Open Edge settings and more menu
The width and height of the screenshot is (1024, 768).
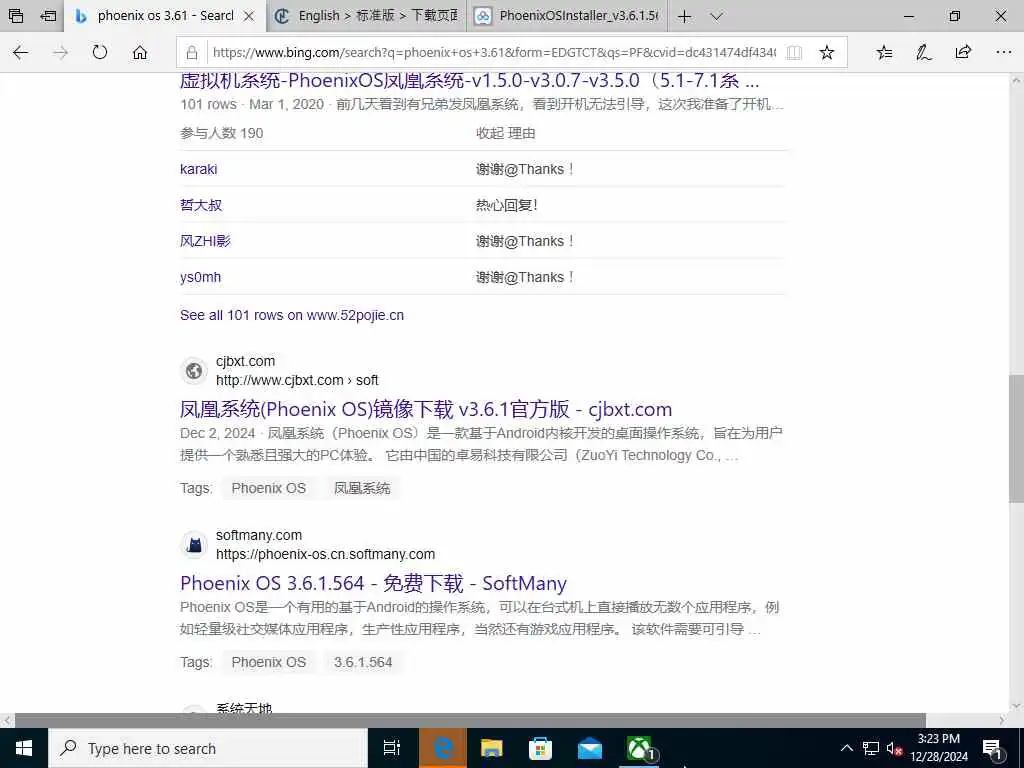1004,52
